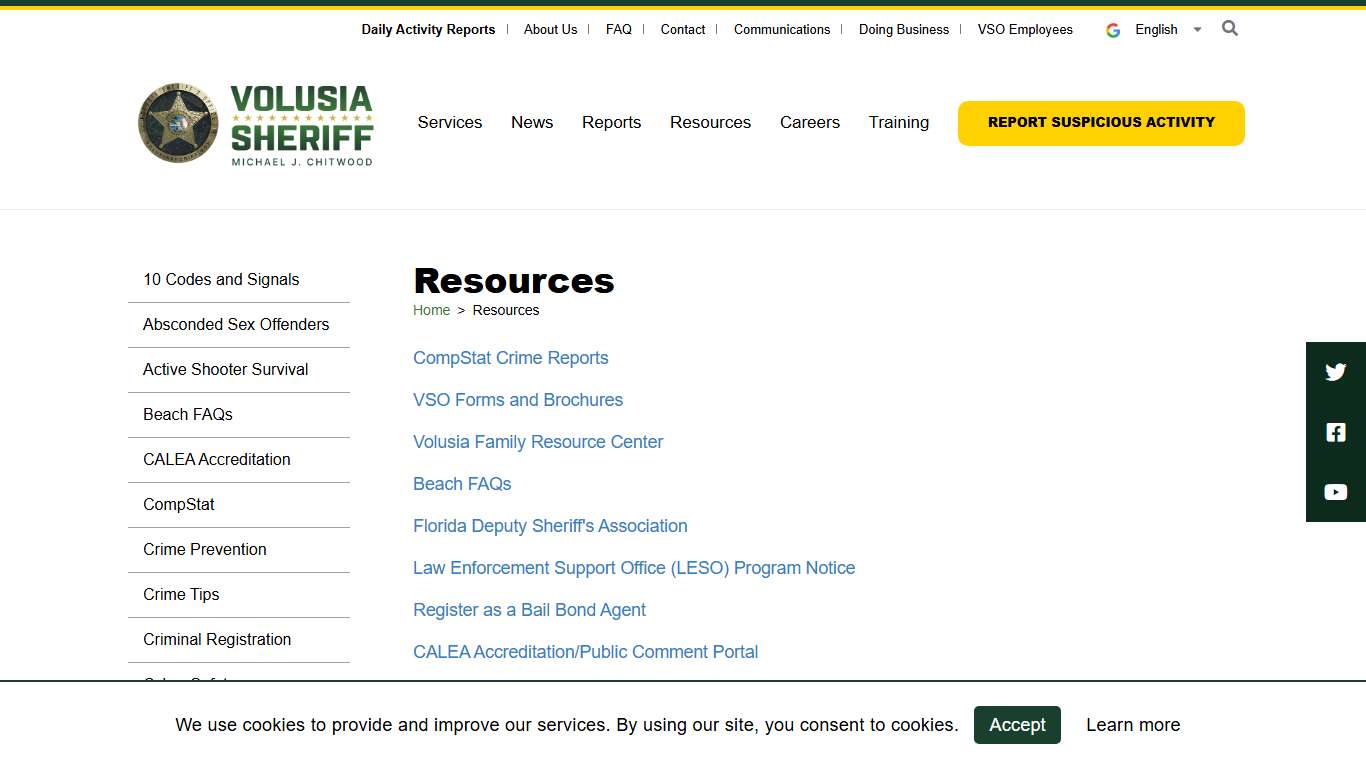Viewport: 1366px width, 768px height.
Task: Accept the cookies notice
Action: 1017,725
